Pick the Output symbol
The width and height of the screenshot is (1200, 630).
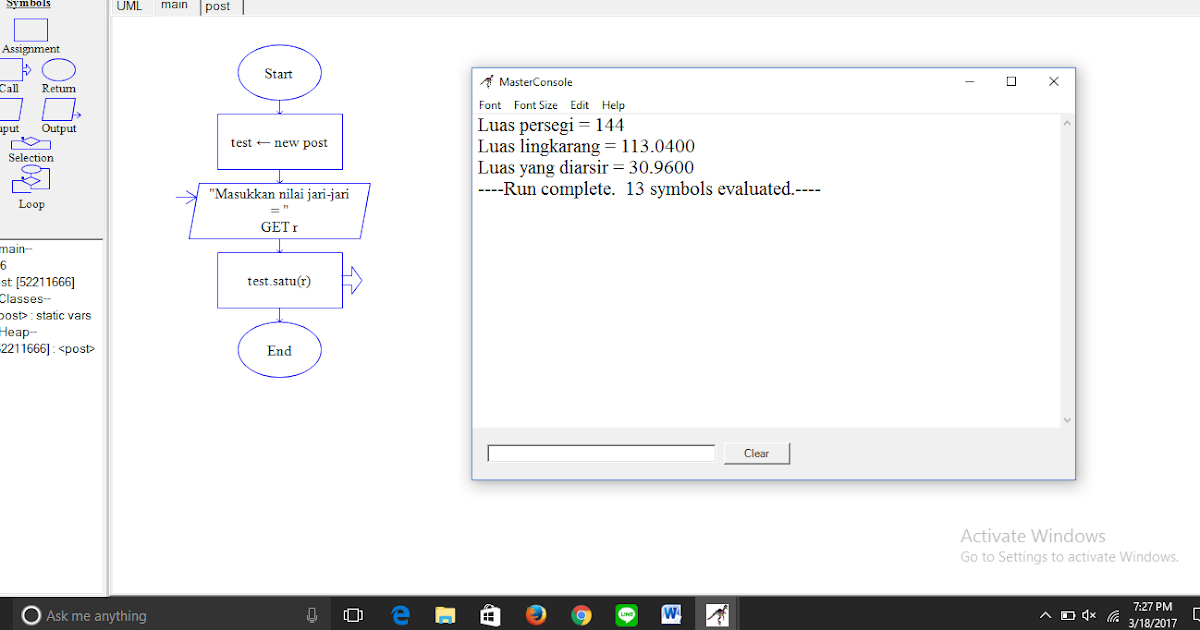pyautogui.click(x=59, y=109)
